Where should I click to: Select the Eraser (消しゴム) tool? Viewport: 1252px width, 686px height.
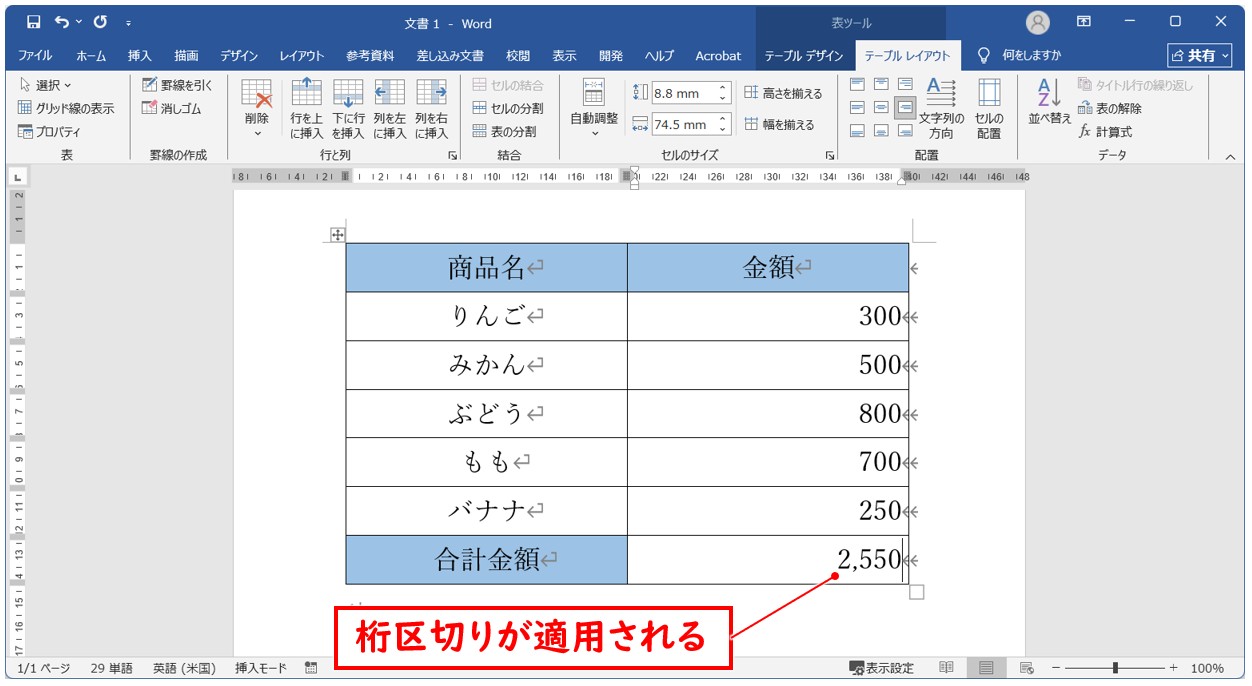click(176, 108)
